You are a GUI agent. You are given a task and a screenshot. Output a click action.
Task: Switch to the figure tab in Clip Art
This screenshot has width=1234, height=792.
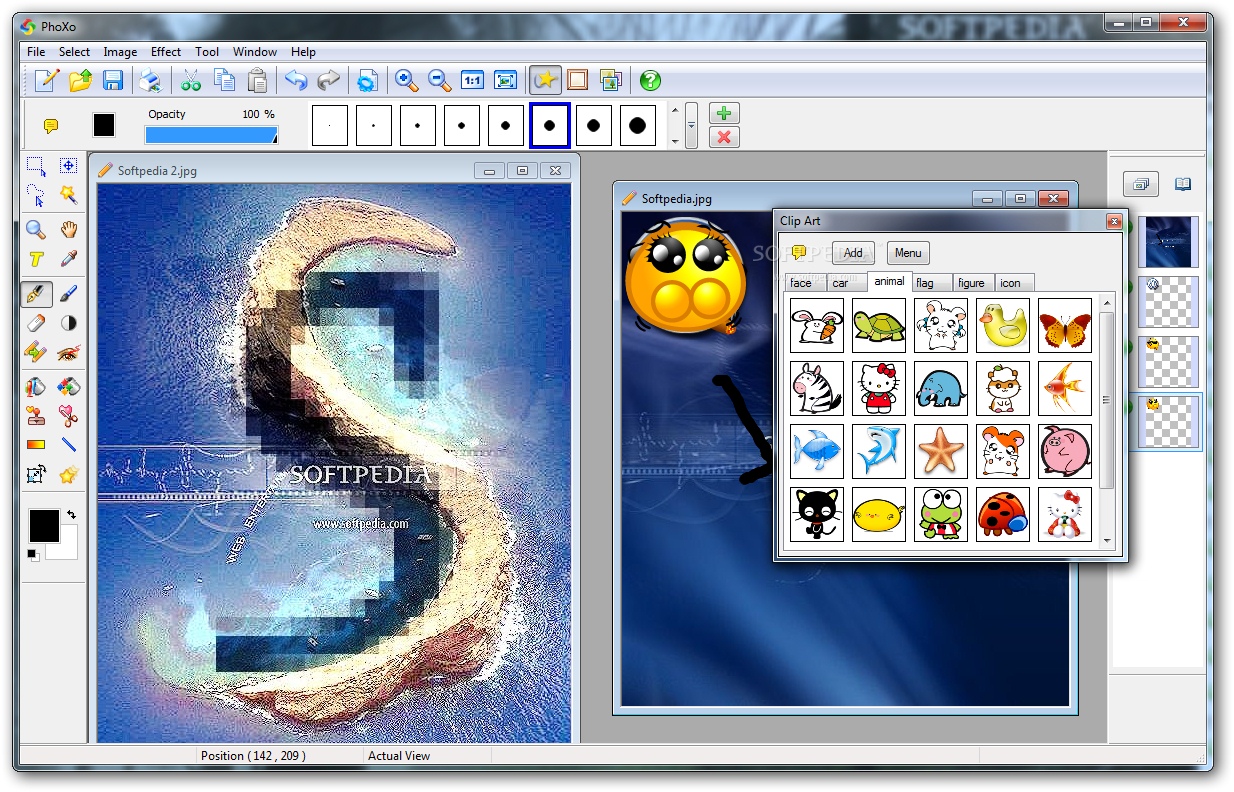(x=971, y=283)
